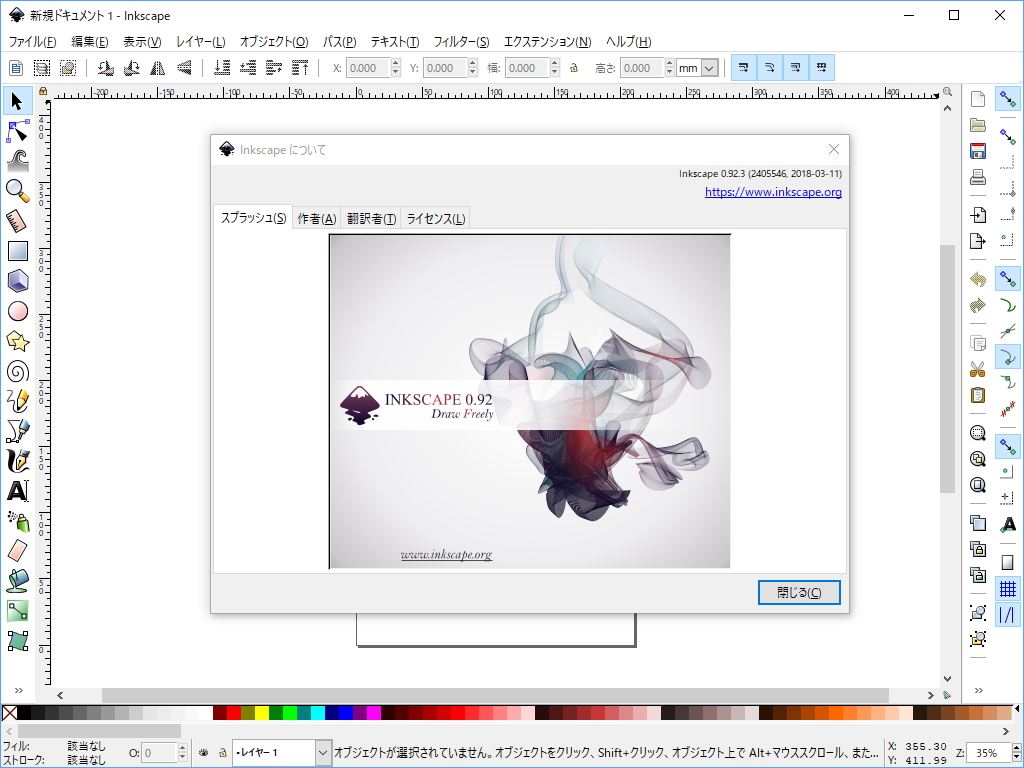Select the Spiral tool
This screenshot has height=768, width=1024.
tap(16, 371)
